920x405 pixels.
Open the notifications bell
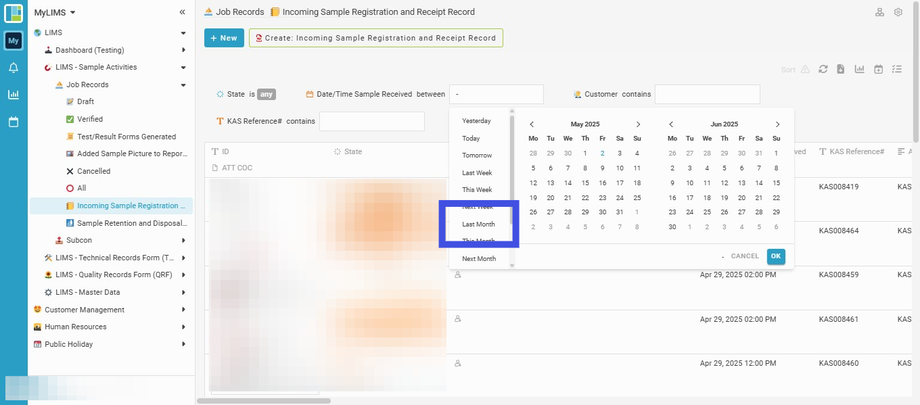(13, 68)
